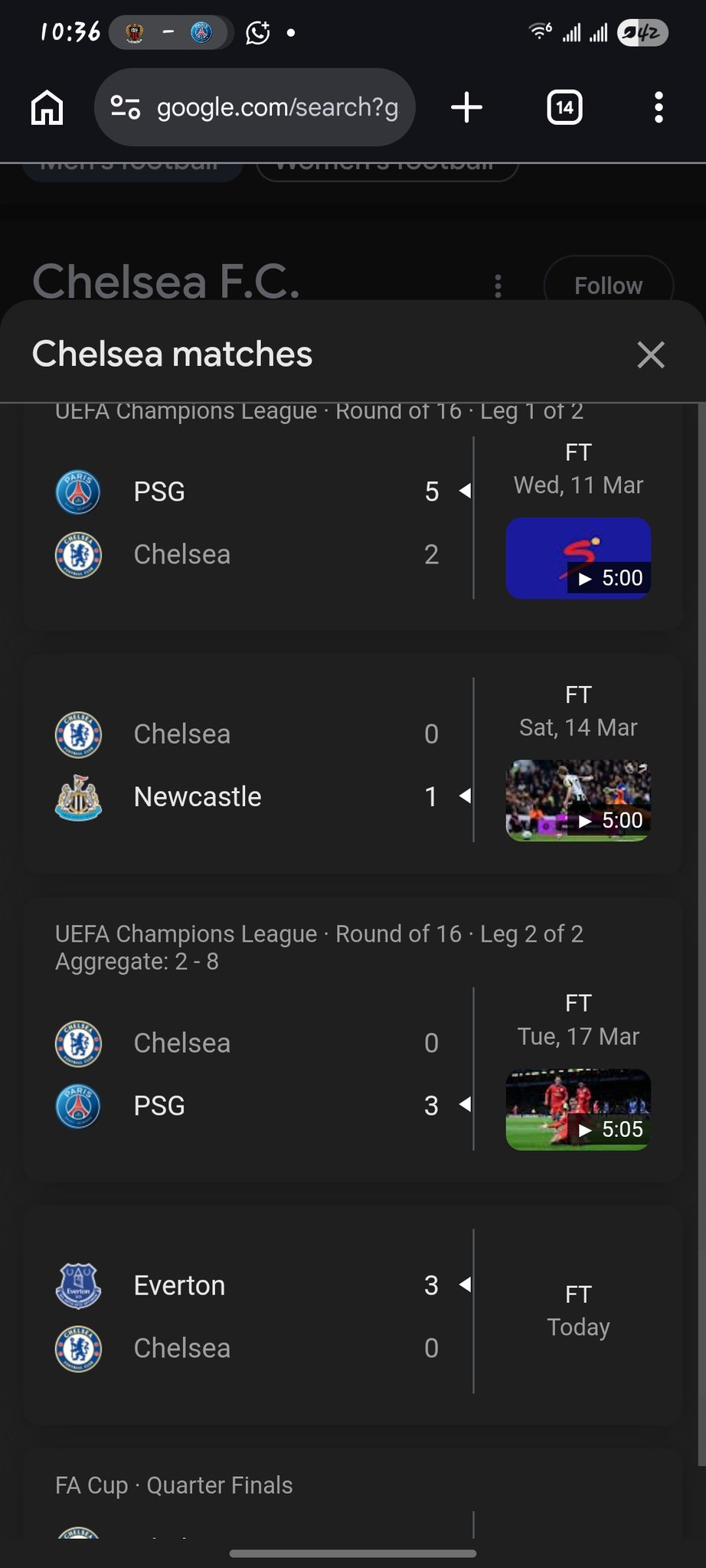Follow Chelsea F.C.
This screenshot has width=706, height=1568.
coord(608,286)
